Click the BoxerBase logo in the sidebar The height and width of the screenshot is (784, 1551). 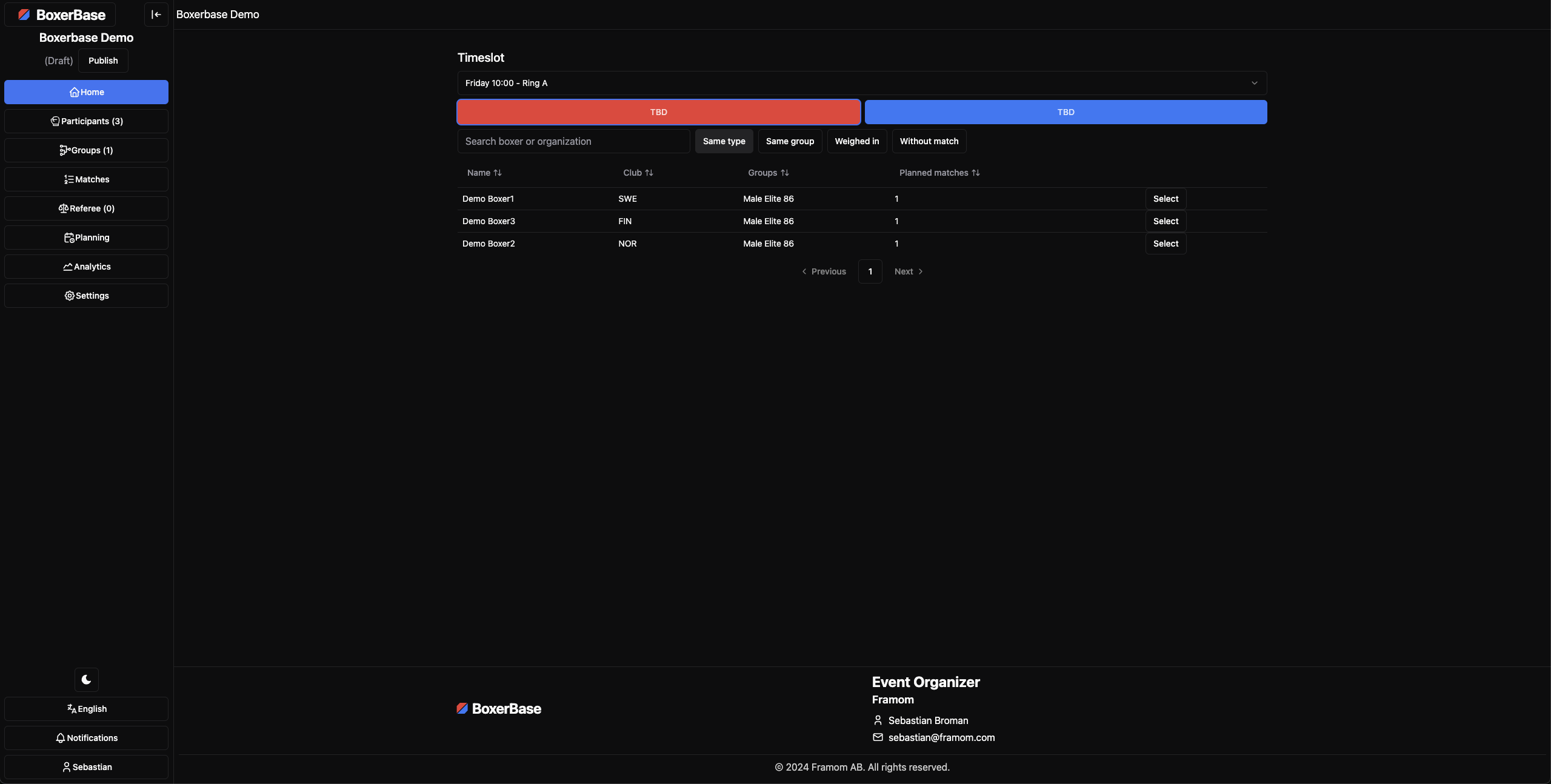point(61,15)
